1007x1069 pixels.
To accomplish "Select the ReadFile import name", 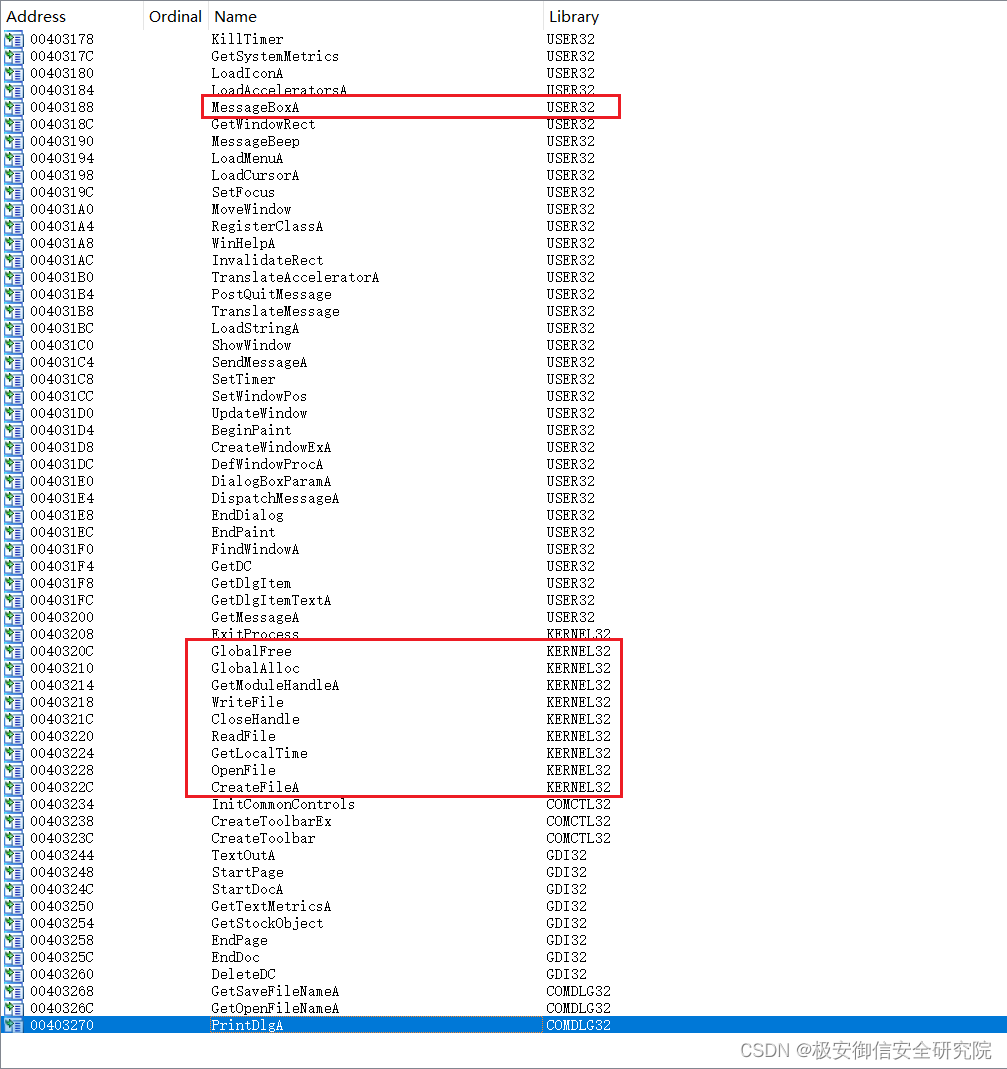I will click(243, 736).
